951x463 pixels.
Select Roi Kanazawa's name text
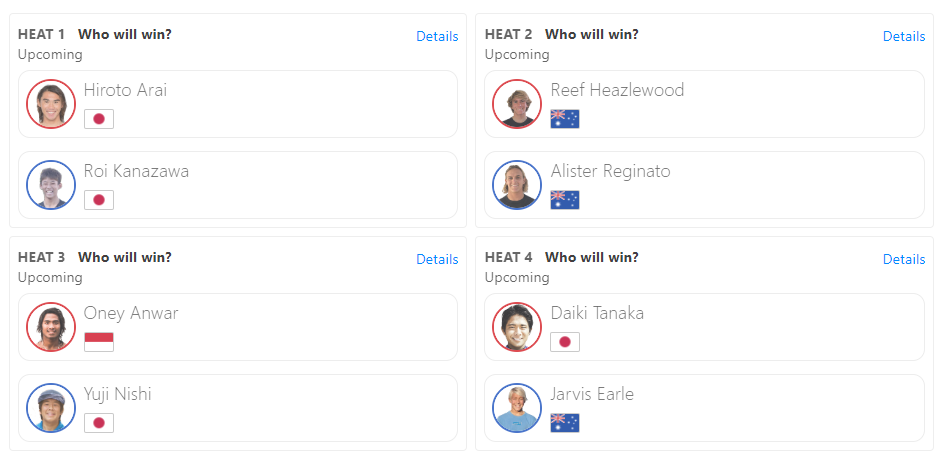click(136, 171)
